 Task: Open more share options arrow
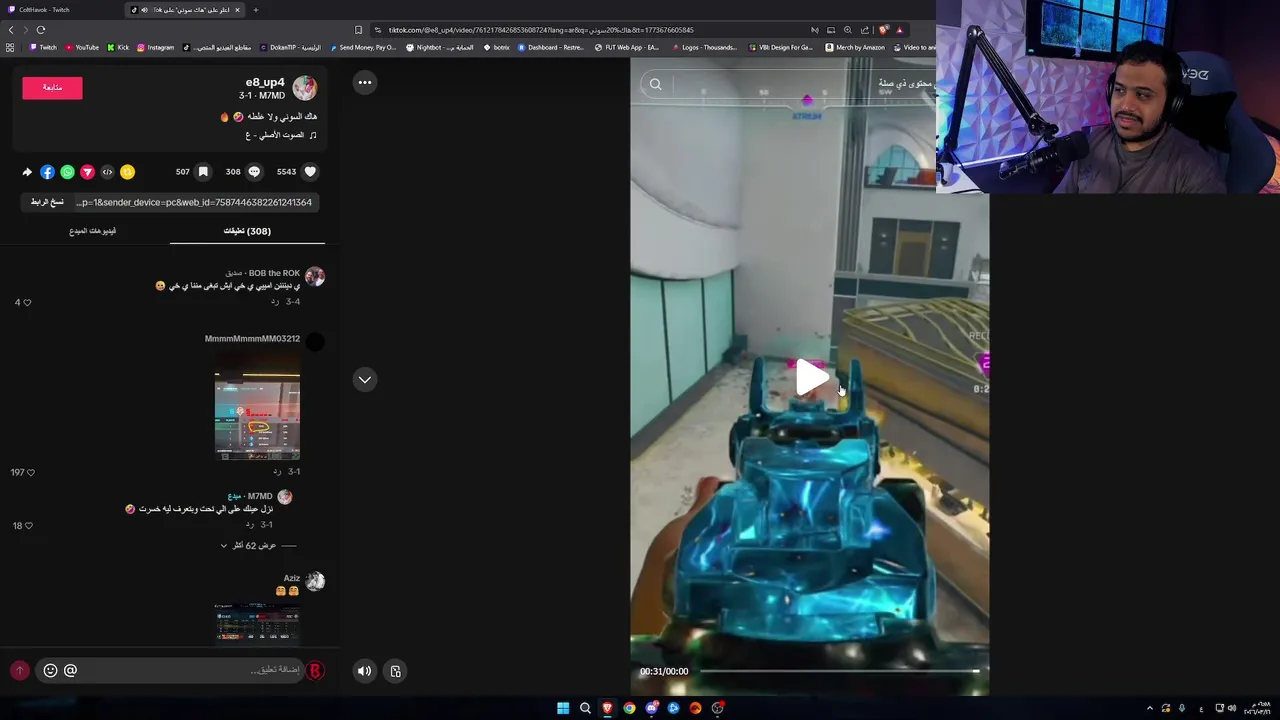(27, 172)
